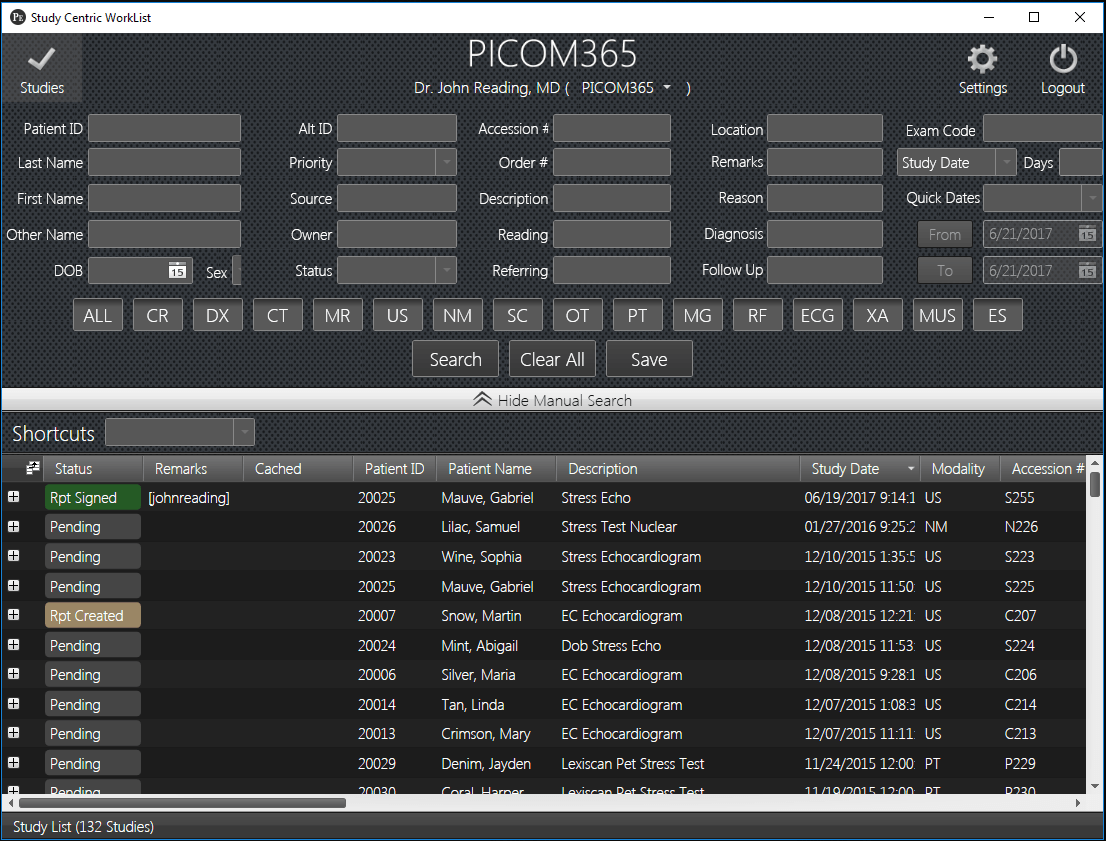
Task: Click the Clear All button
Action: click(552, 358)
